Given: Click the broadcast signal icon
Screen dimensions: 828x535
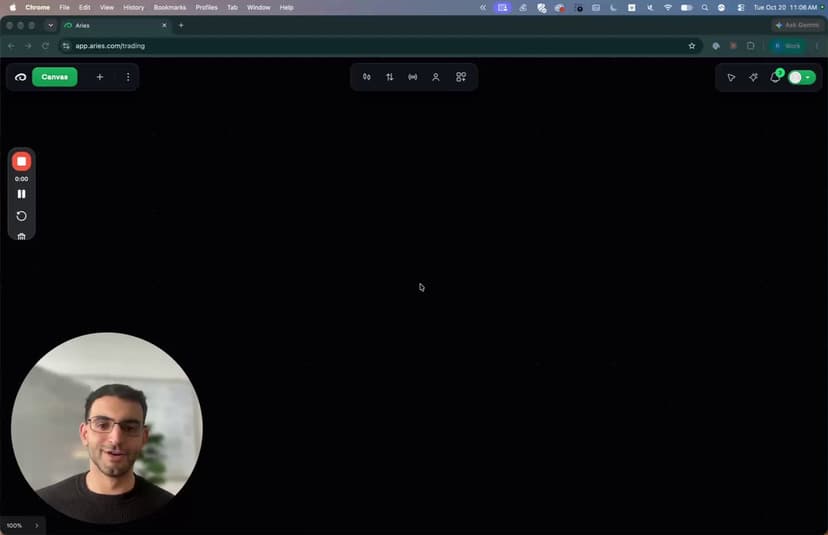Looking at the screenshot, I should [x=413, y=77].
